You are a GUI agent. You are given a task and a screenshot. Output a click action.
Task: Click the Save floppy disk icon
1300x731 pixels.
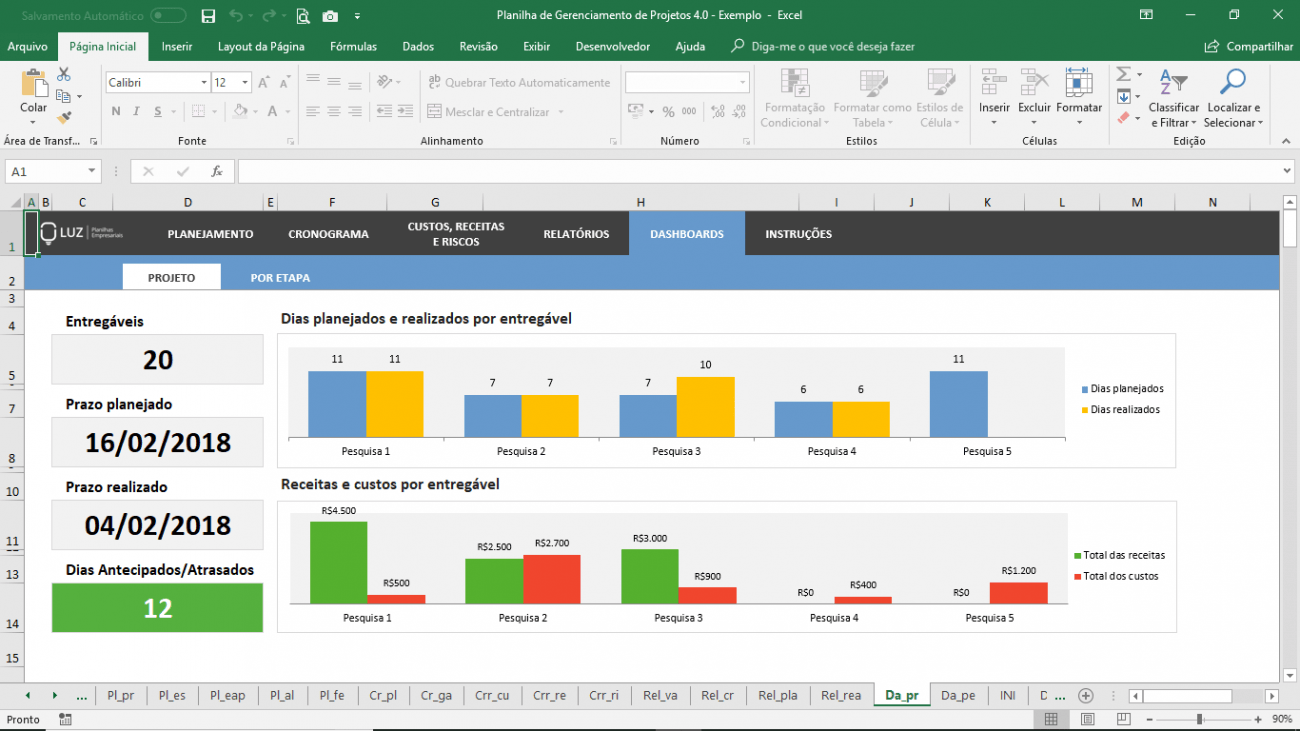click(208, 16)
